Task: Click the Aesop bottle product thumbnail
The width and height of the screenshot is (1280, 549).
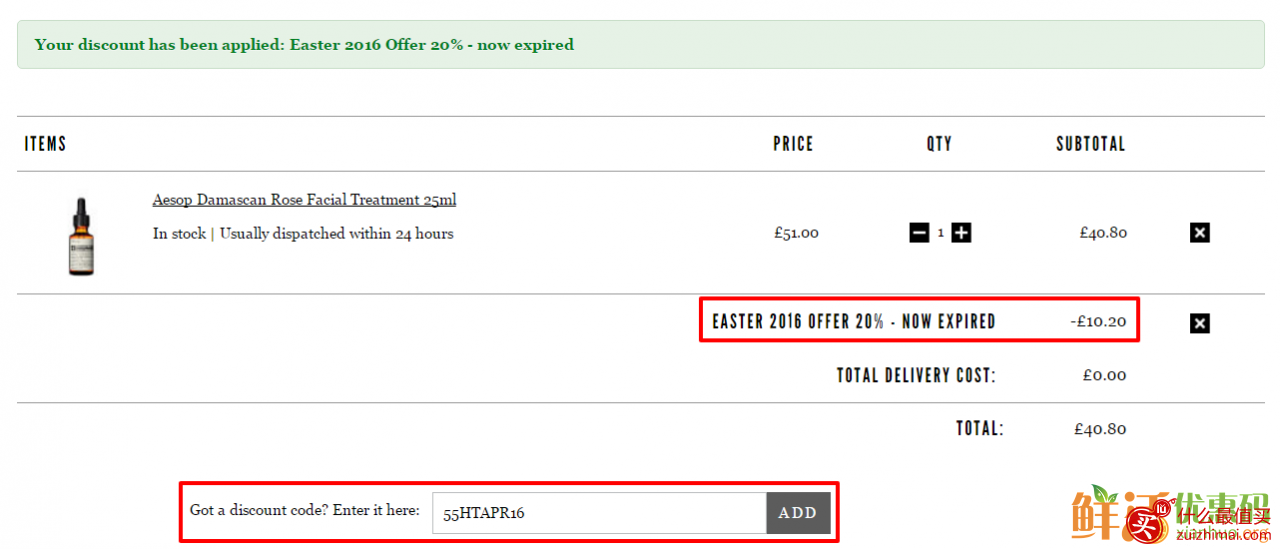Action: [x=81, y=236]
